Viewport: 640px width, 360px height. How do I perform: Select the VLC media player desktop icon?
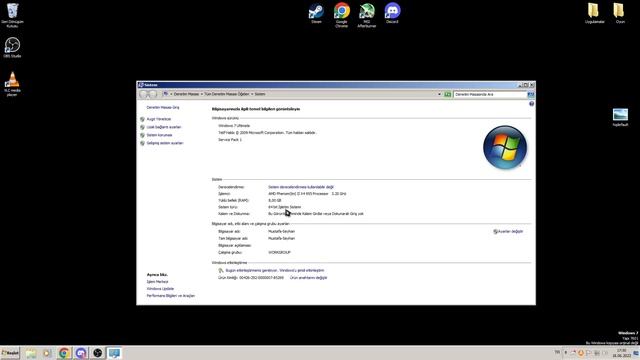[x=12, y=84]
